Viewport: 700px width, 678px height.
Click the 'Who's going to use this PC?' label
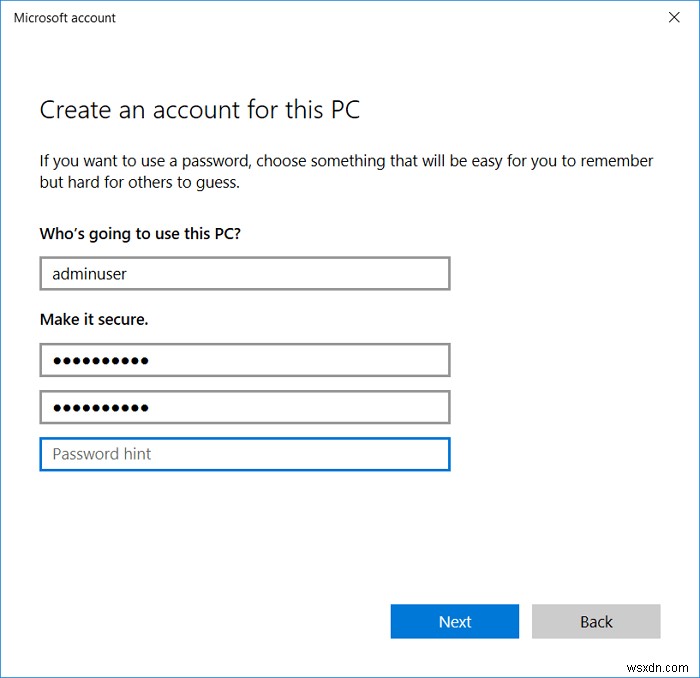click(140, 234)
